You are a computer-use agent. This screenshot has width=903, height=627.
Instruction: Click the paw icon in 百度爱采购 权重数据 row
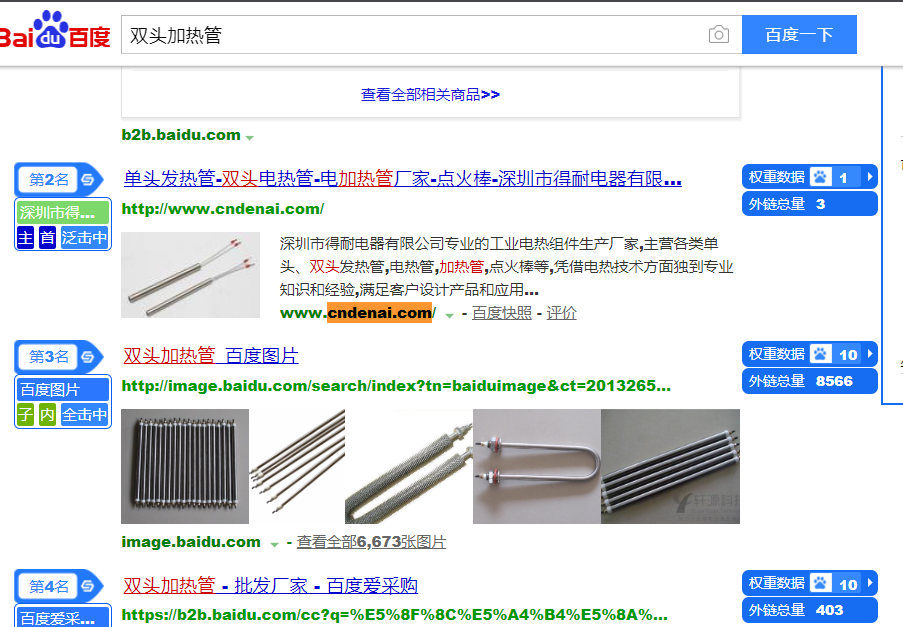coord(821,583)
